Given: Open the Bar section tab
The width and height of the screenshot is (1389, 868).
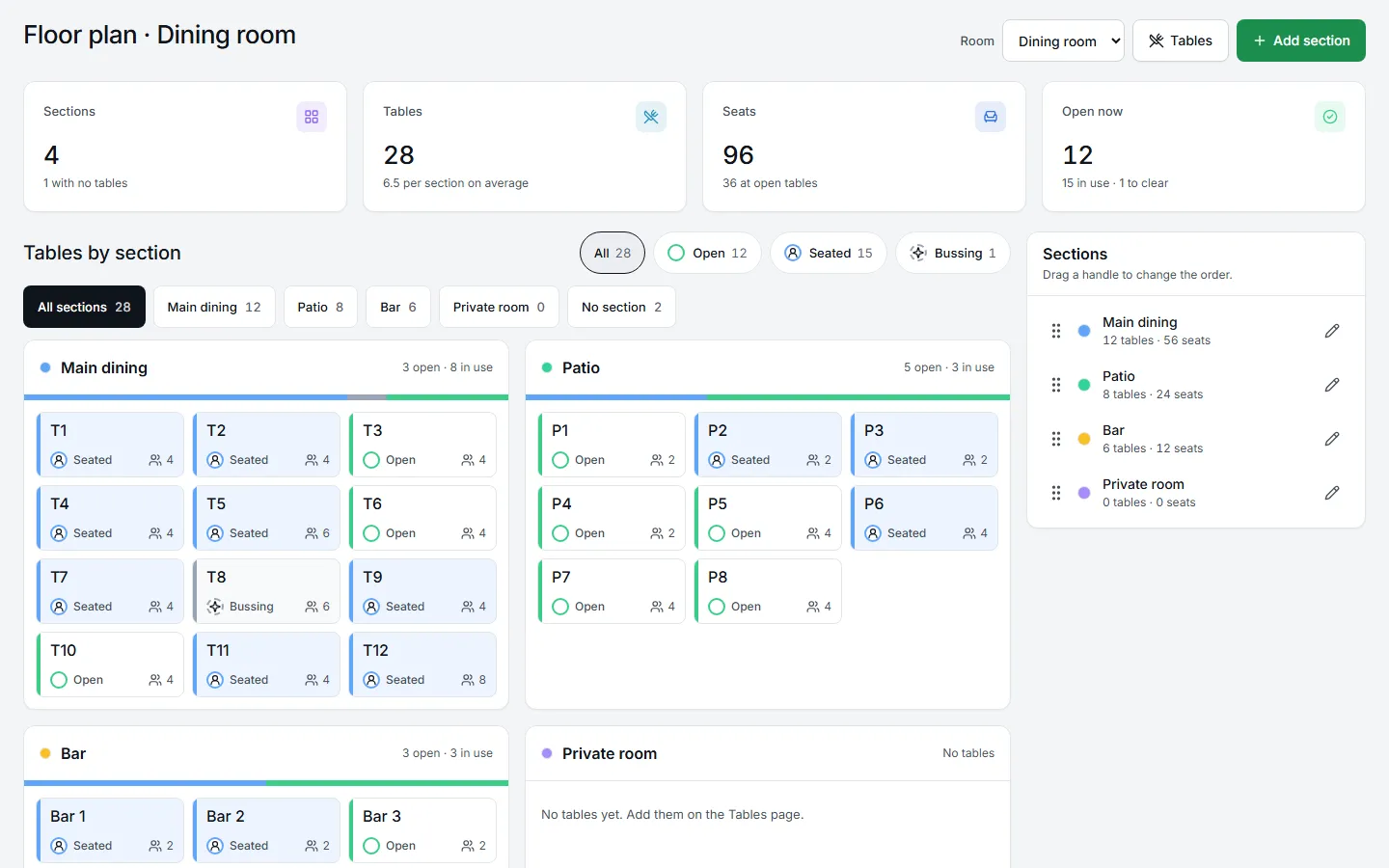Looking at the screenshot, I should click(398, 307).
